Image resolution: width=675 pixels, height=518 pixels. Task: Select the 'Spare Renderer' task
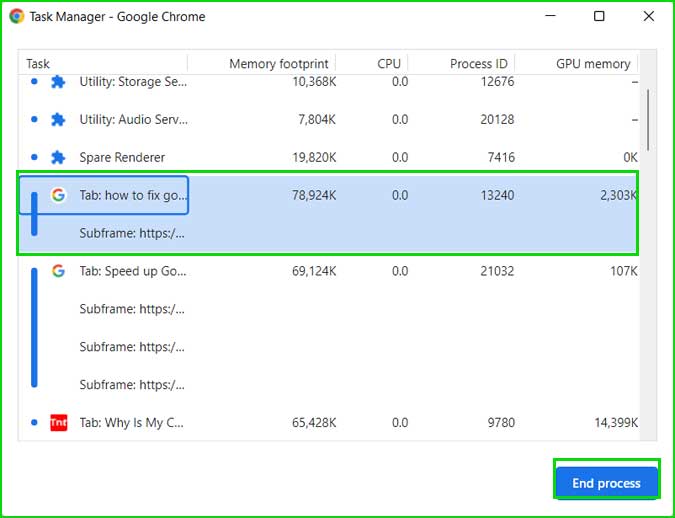(328, 157)
